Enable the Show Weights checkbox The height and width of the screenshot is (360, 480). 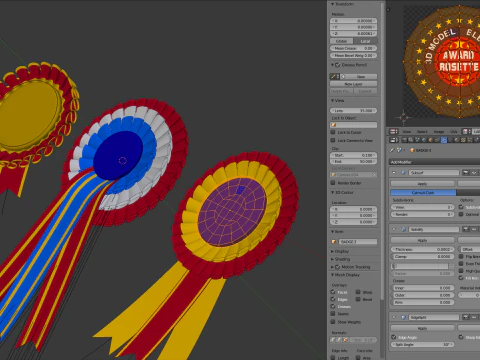coord(333,322)
